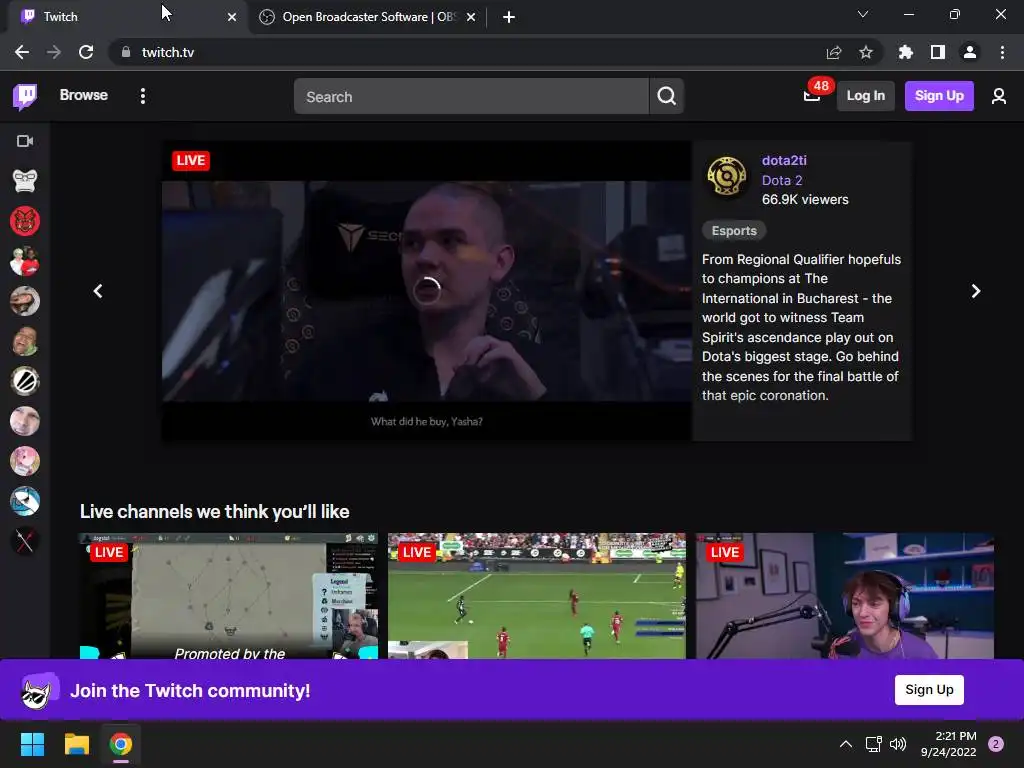Close the Open Broadcaster Software tab
The image size is (1024, 768).
point(471,17)
